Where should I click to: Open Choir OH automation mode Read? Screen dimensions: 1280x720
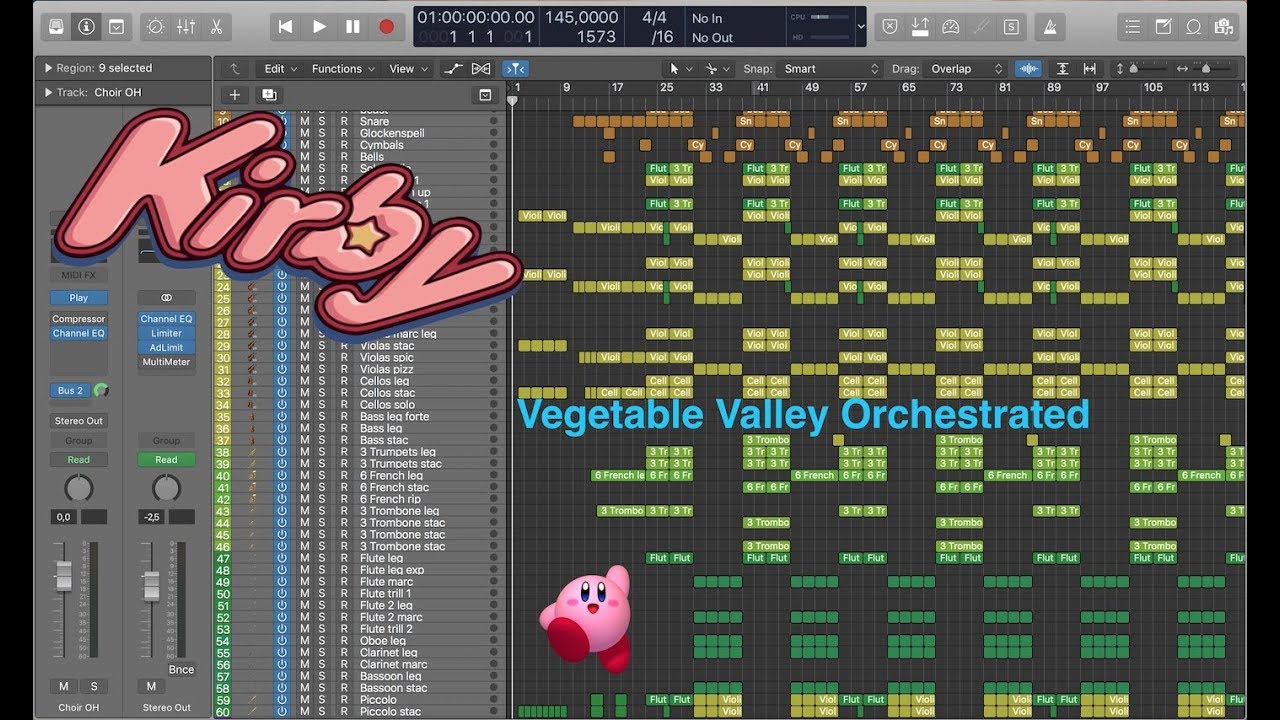coord(79,460)
